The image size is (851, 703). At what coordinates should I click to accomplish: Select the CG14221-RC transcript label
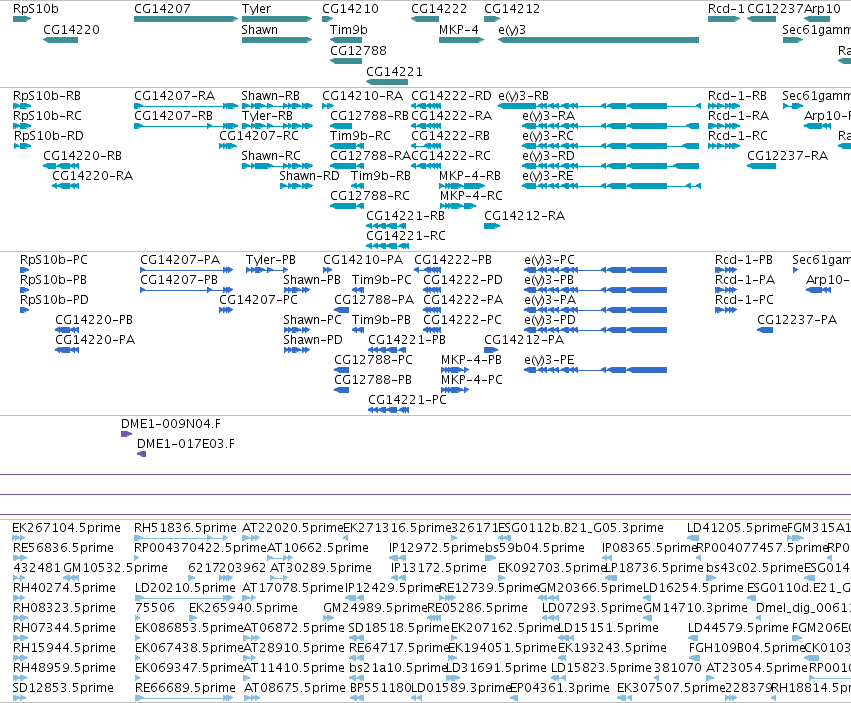coord(406,236)
